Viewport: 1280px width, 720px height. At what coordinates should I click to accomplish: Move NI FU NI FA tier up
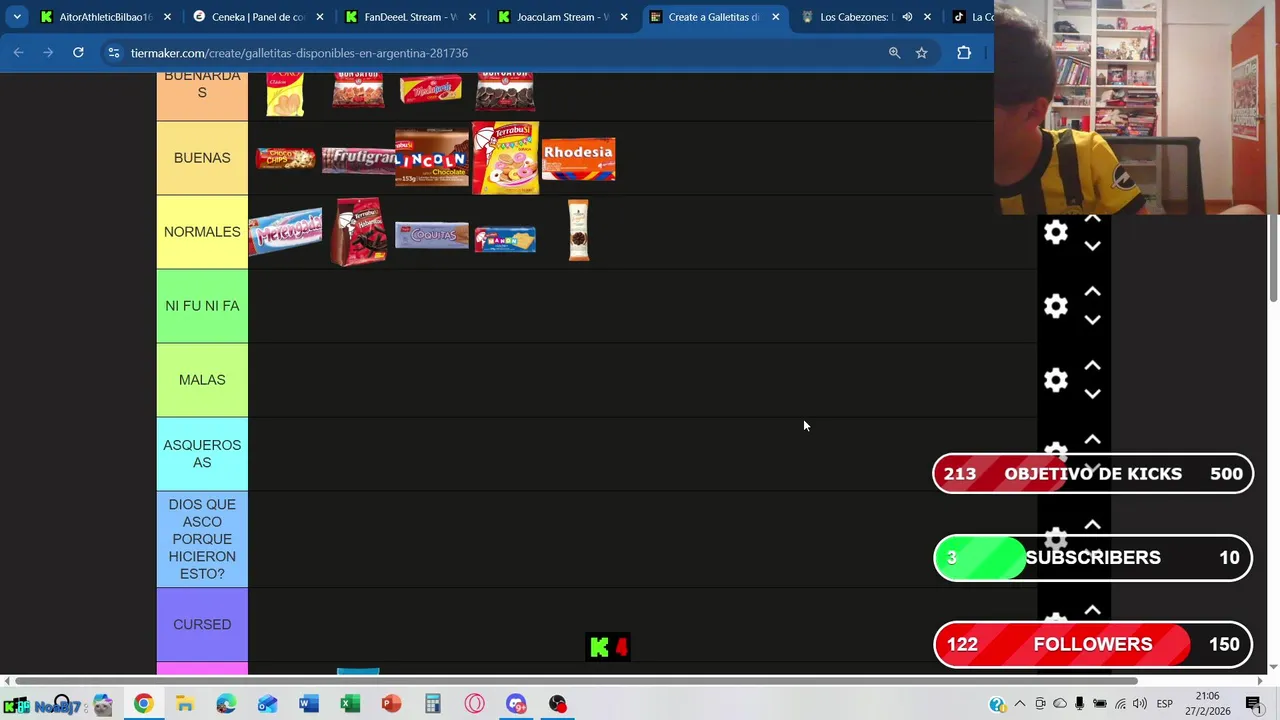[x=1093, y=292]
